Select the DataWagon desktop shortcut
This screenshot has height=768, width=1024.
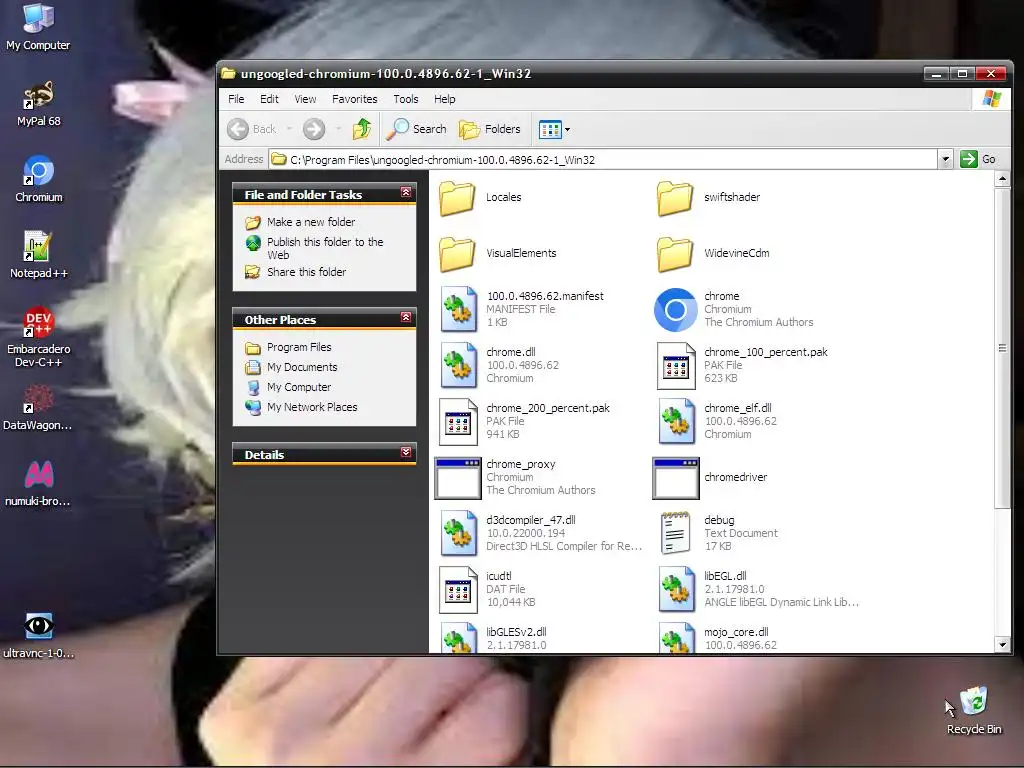coord(38,408)
